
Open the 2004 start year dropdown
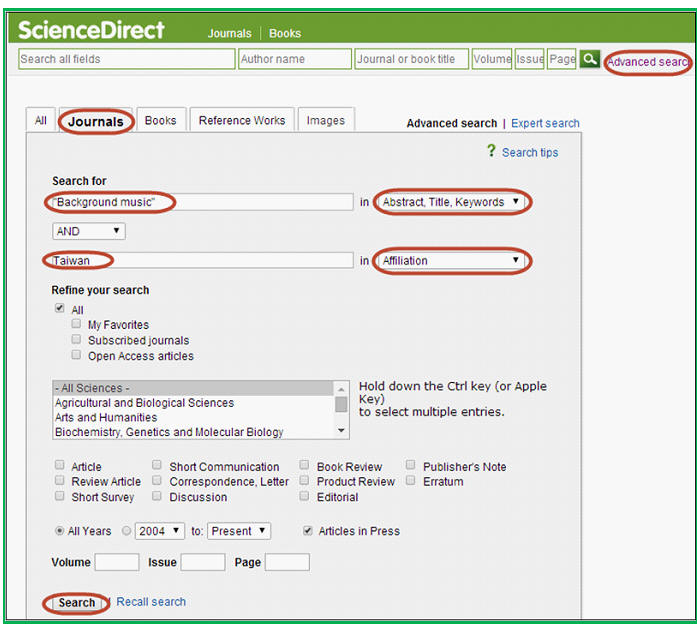point(160,531)
